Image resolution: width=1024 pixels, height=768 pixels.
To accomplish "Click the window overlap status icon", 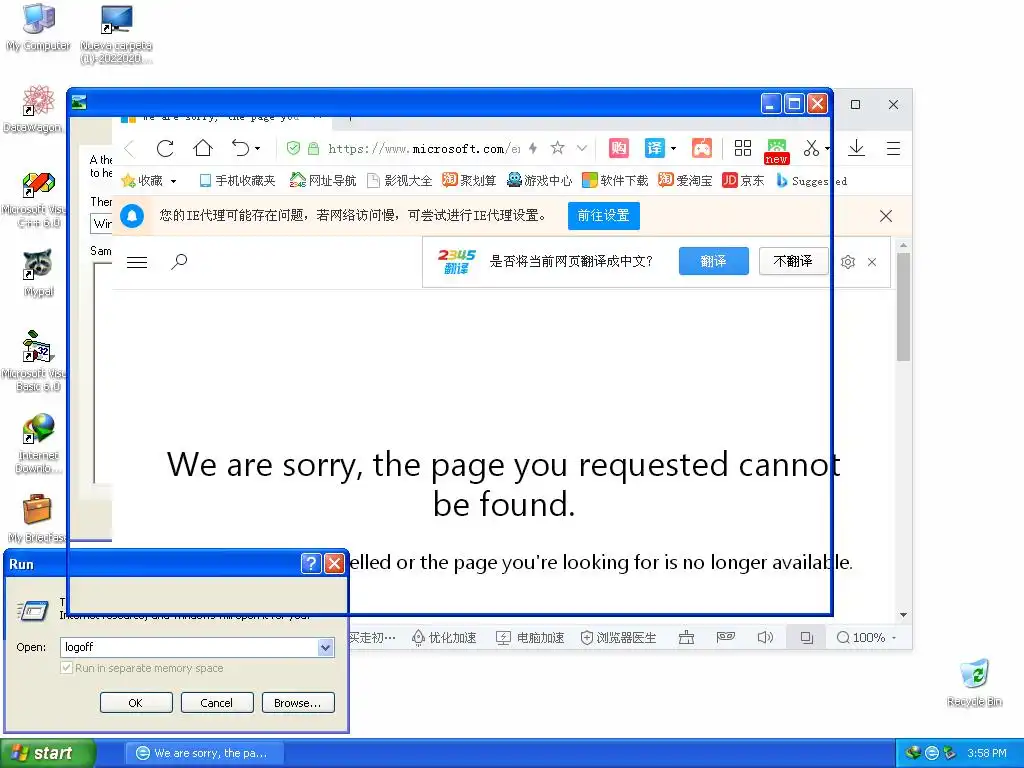I will (807, 637).
